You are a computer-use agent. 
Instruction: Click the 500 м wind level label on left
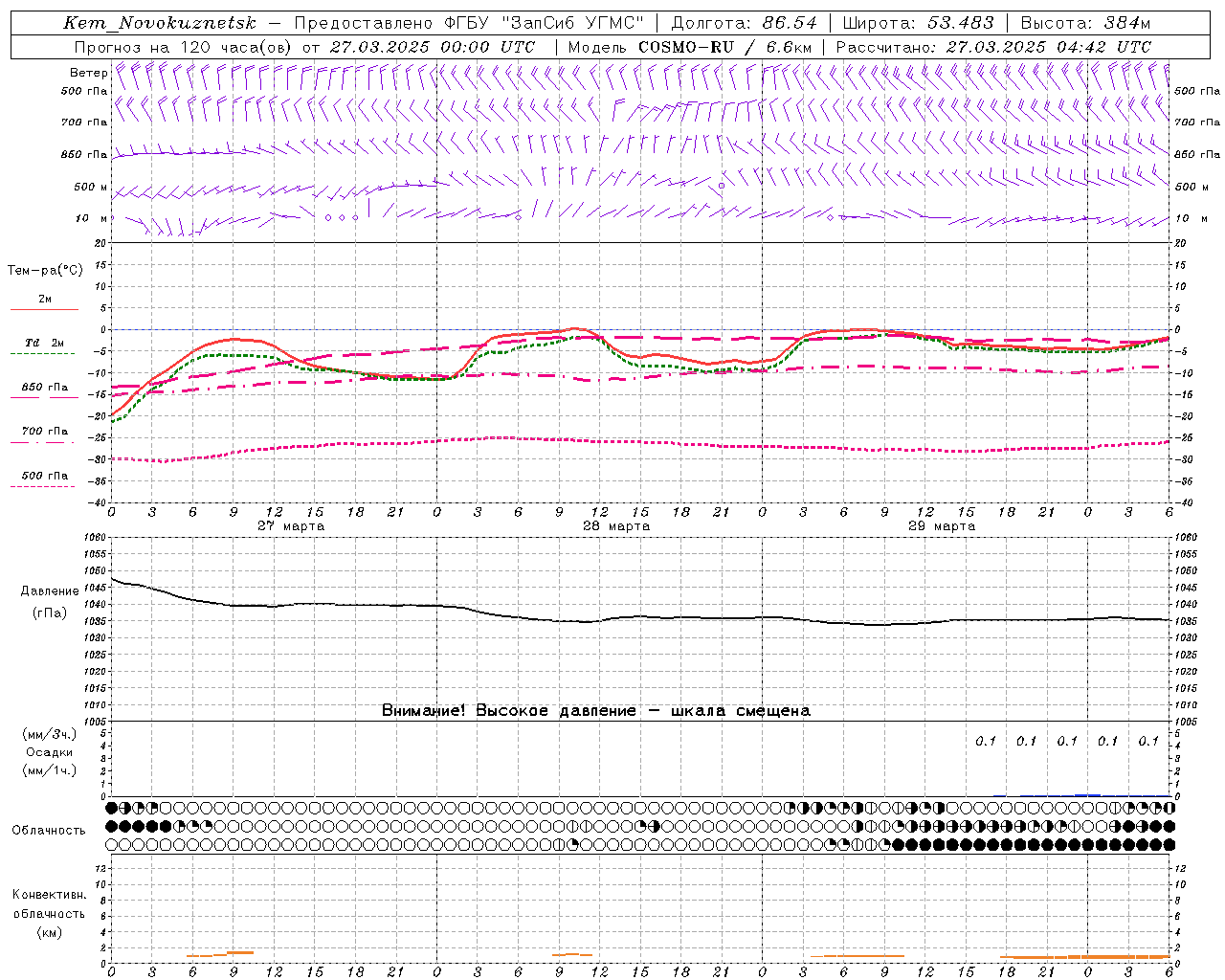(x=92, y=188)
